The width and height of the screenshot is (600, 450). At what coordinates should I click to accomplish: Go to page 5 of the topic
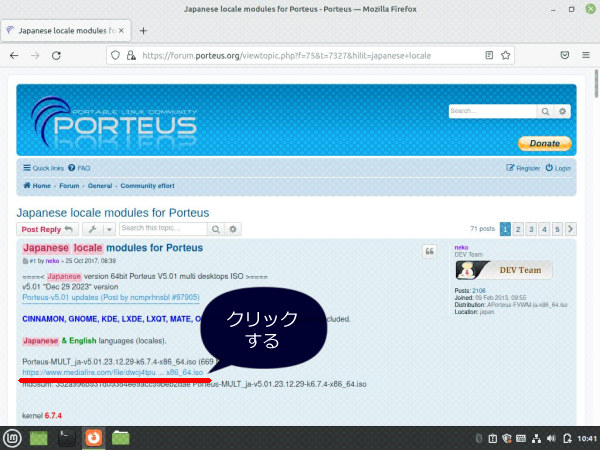(x=557, y=229)
